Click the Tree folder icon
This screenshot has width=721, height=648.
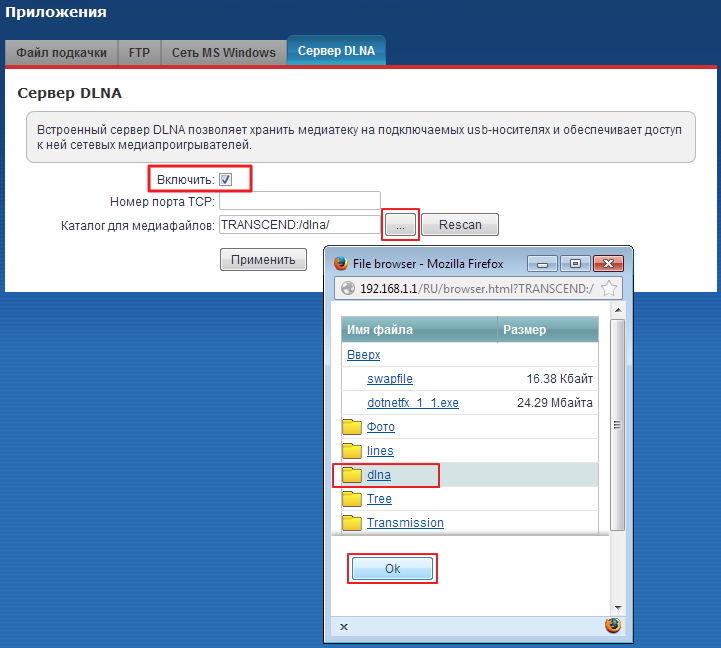352,499
